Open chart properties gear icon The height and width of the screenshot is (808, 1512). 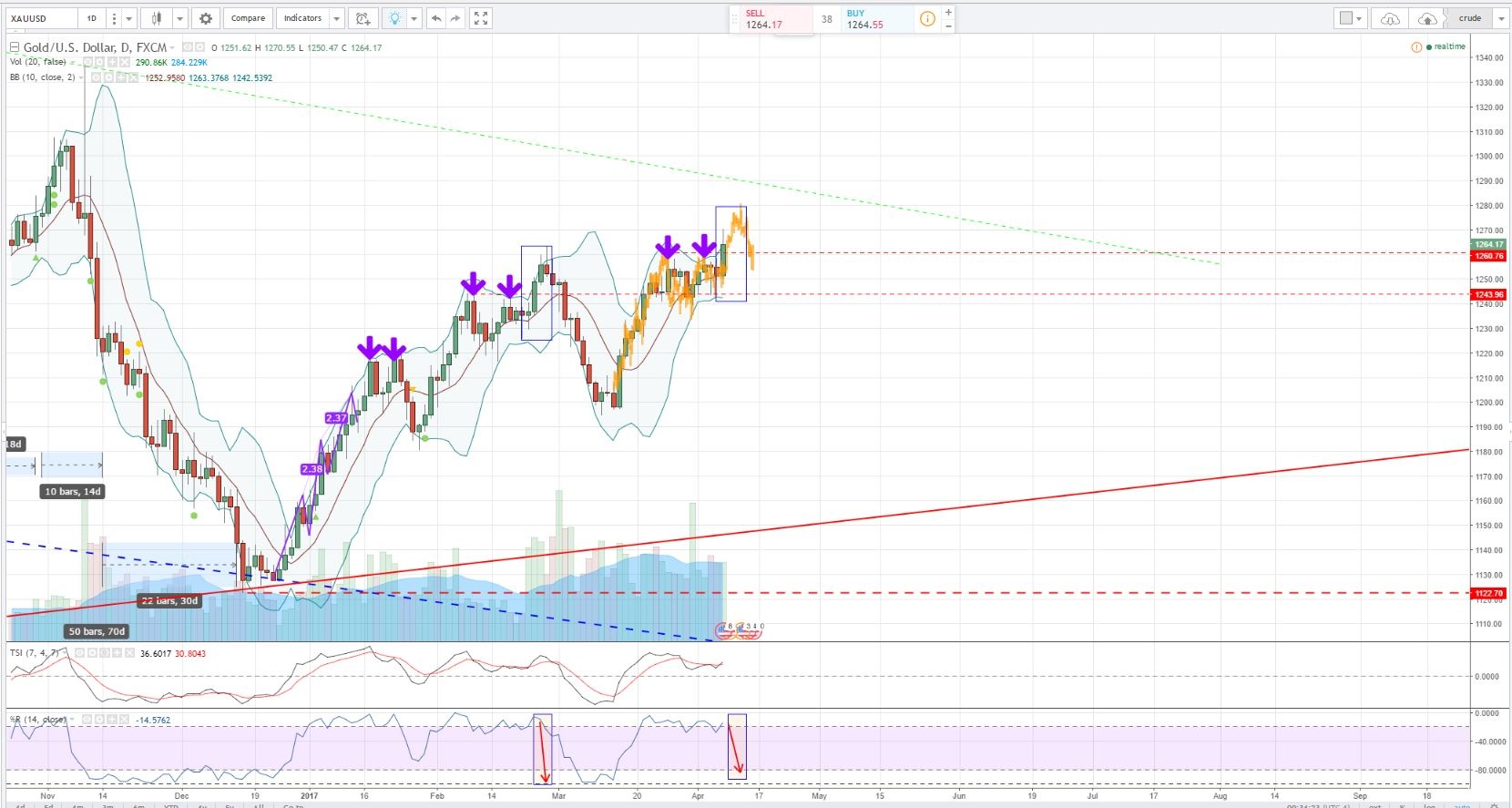click(x=206, y=18)
